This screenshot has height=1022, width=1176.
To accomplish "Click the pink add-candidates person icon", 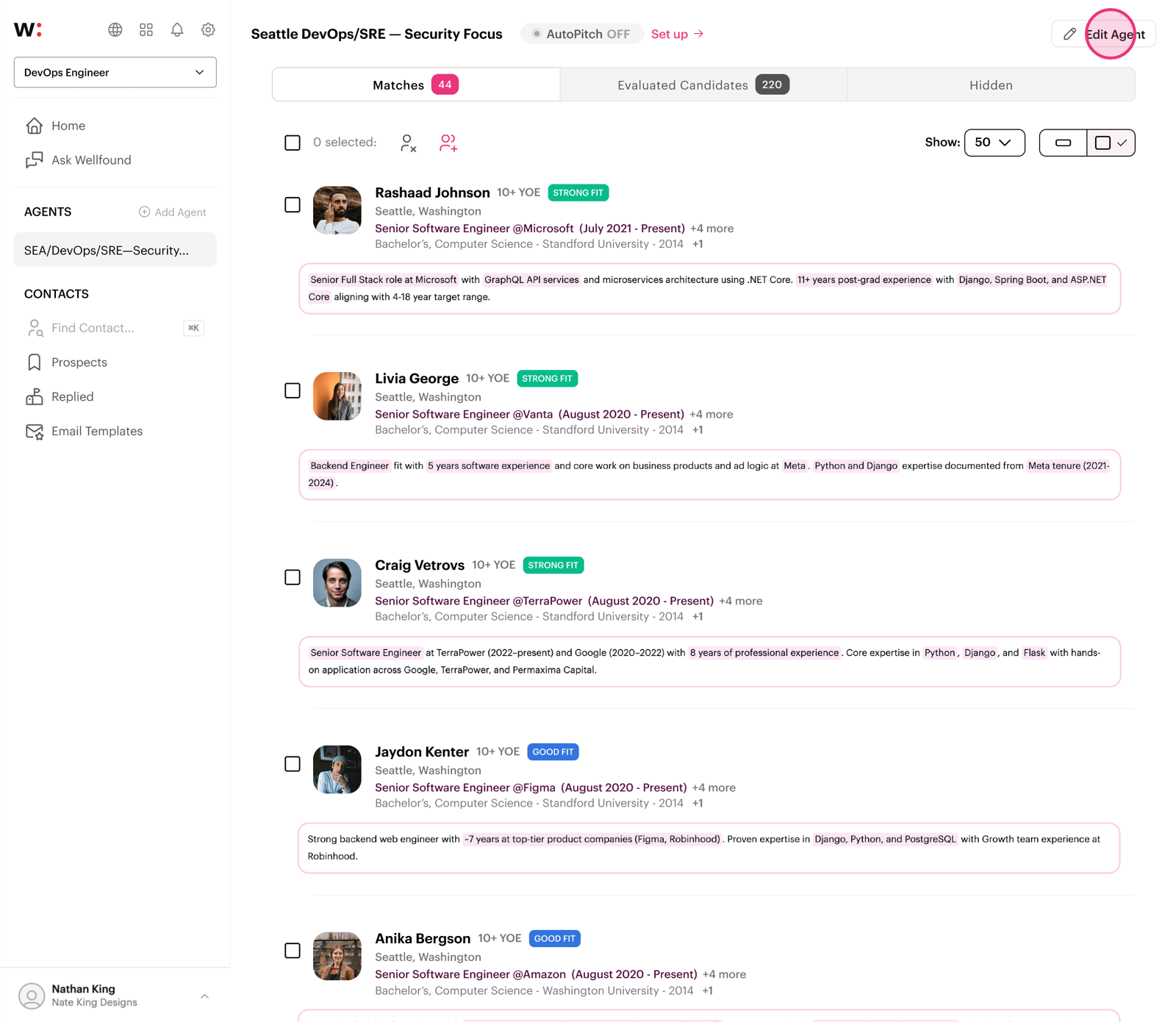I will click(x=448, y=143).
